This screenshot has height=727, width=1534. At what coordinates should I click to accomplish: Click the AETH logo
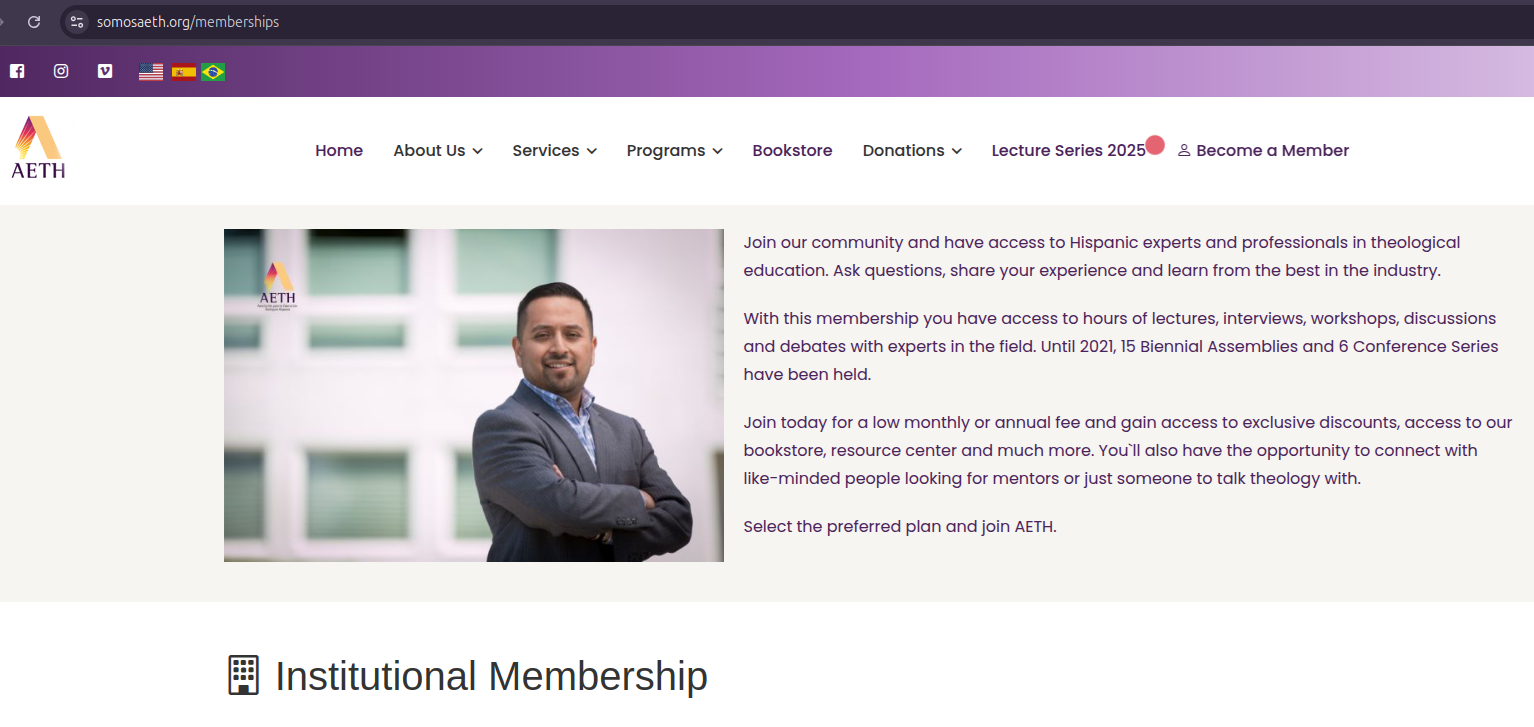point(38,145)
